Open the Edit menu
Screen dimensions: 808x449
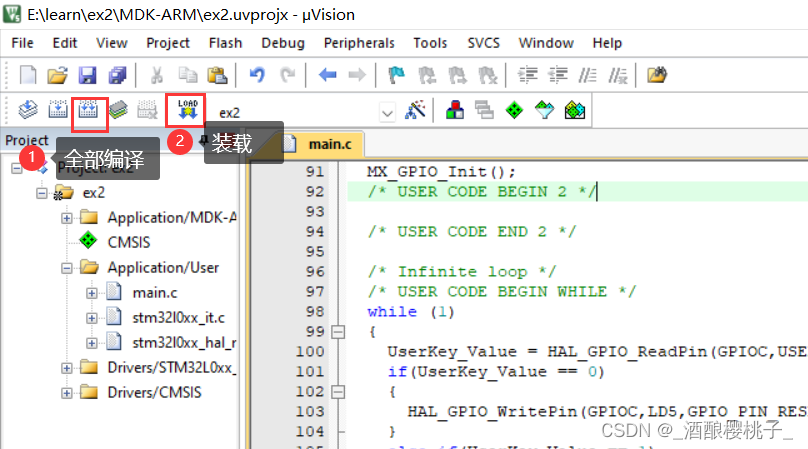point(64,43)
